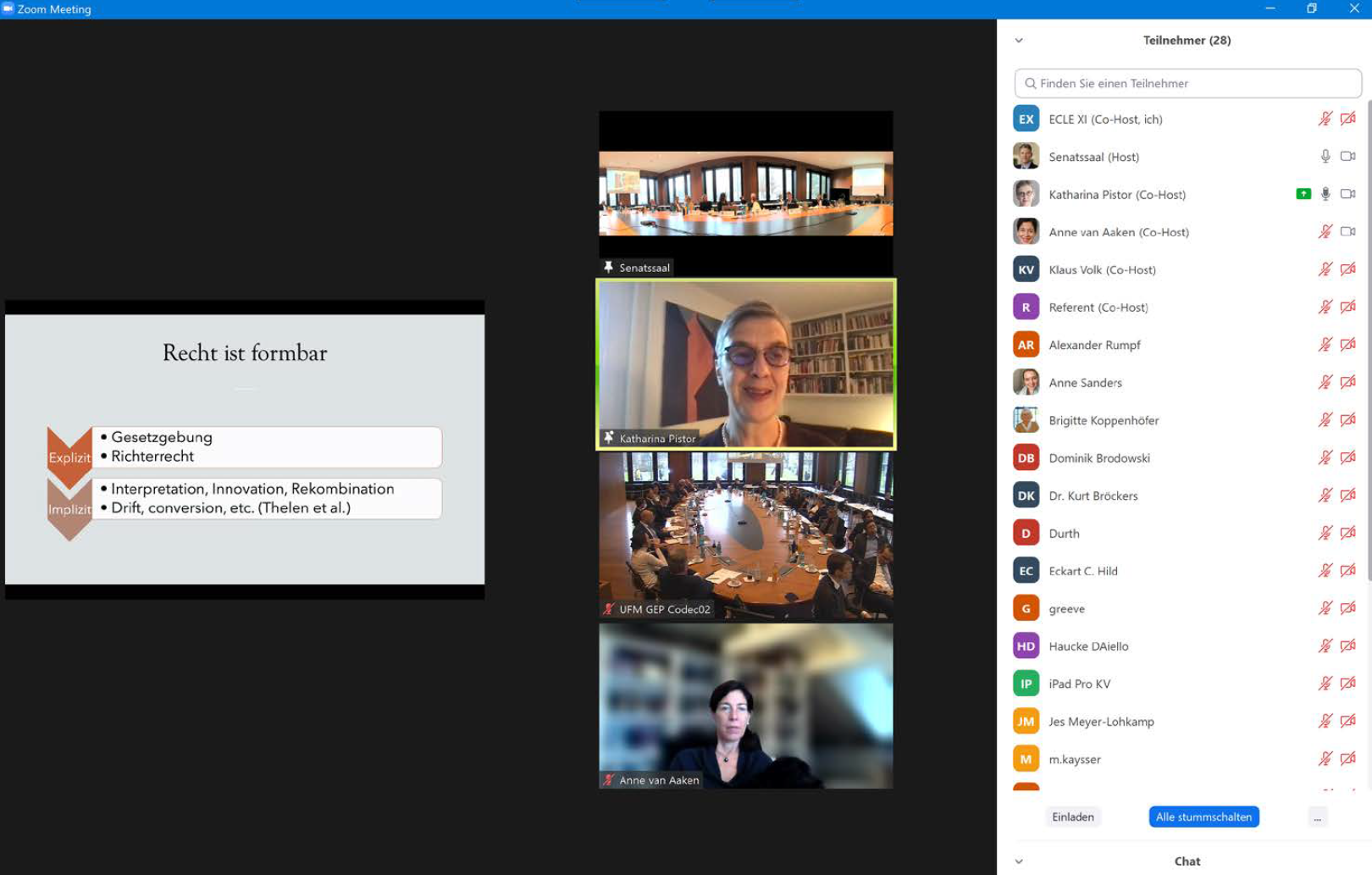Open more options ellipsis button
Viewport: 1372px width, 875px height.
[x=1317, y=817]
